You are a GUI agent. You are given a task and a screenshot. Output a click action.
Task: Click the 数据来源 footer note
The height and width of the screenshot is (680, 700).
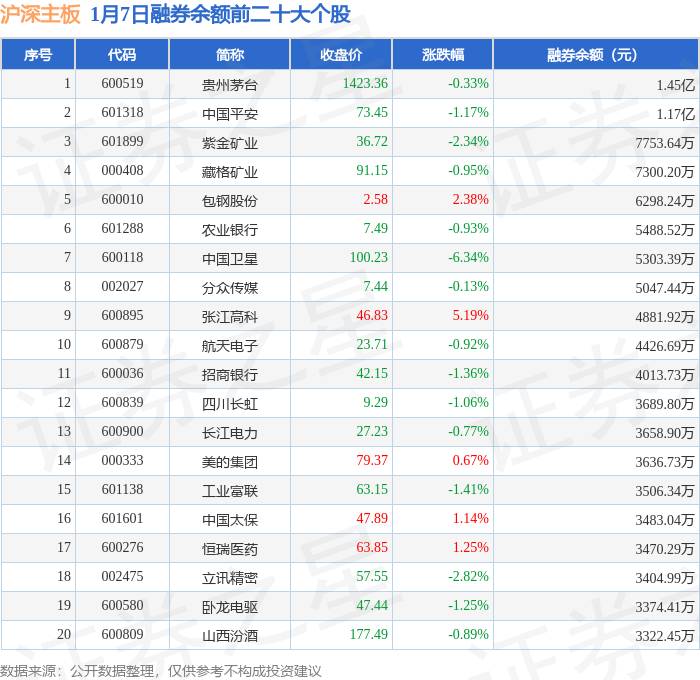(x=161, y=671)
